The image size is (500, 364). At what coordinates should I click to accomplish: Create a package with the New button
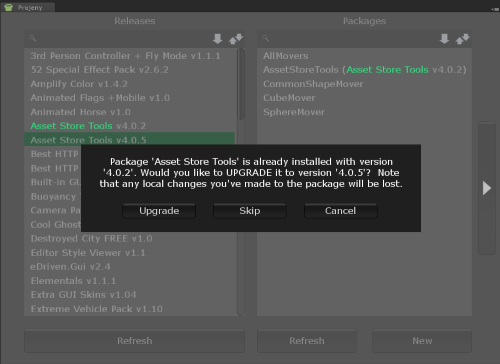pos(422,341)
